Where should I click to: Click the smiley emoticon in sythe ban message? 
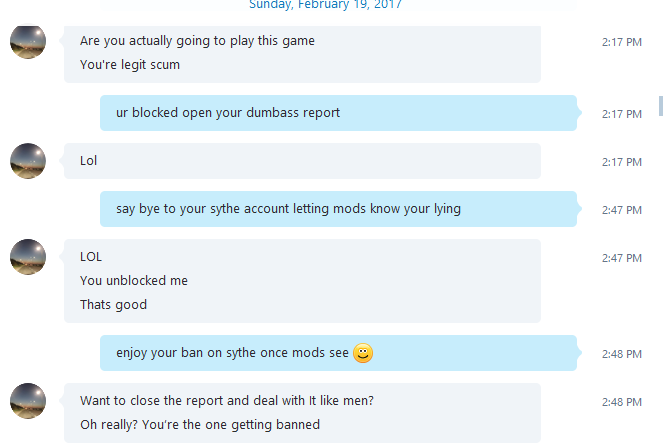[x=363, y=353]
